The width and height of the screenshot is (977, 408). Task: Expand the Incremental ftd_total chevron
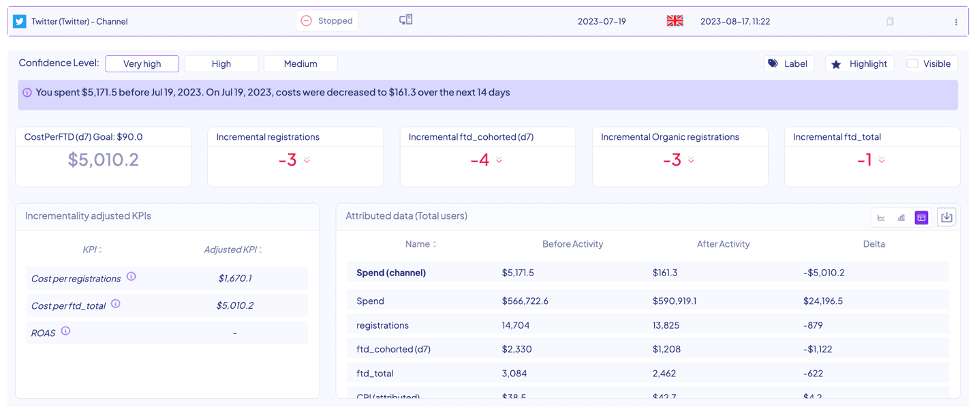coord(884,161)
